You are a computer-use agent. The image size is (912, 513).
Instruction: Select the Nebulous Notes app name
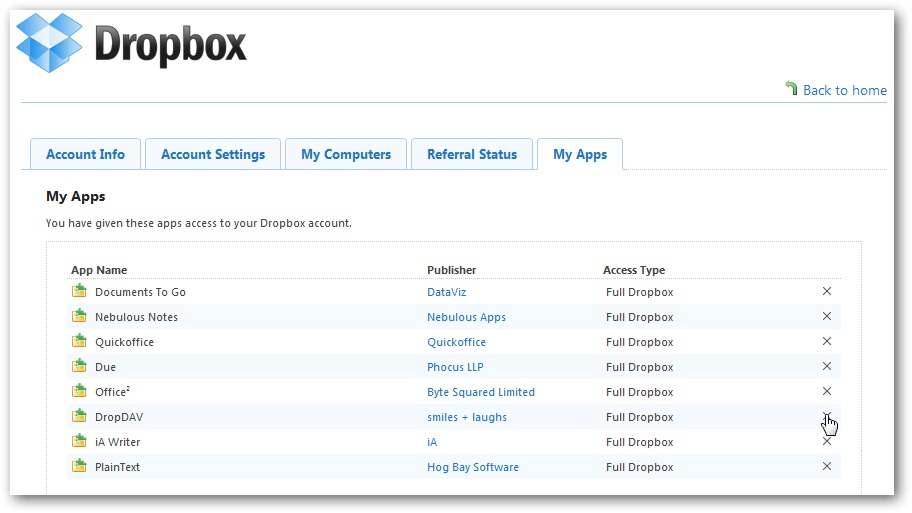(x=137, y=317)
